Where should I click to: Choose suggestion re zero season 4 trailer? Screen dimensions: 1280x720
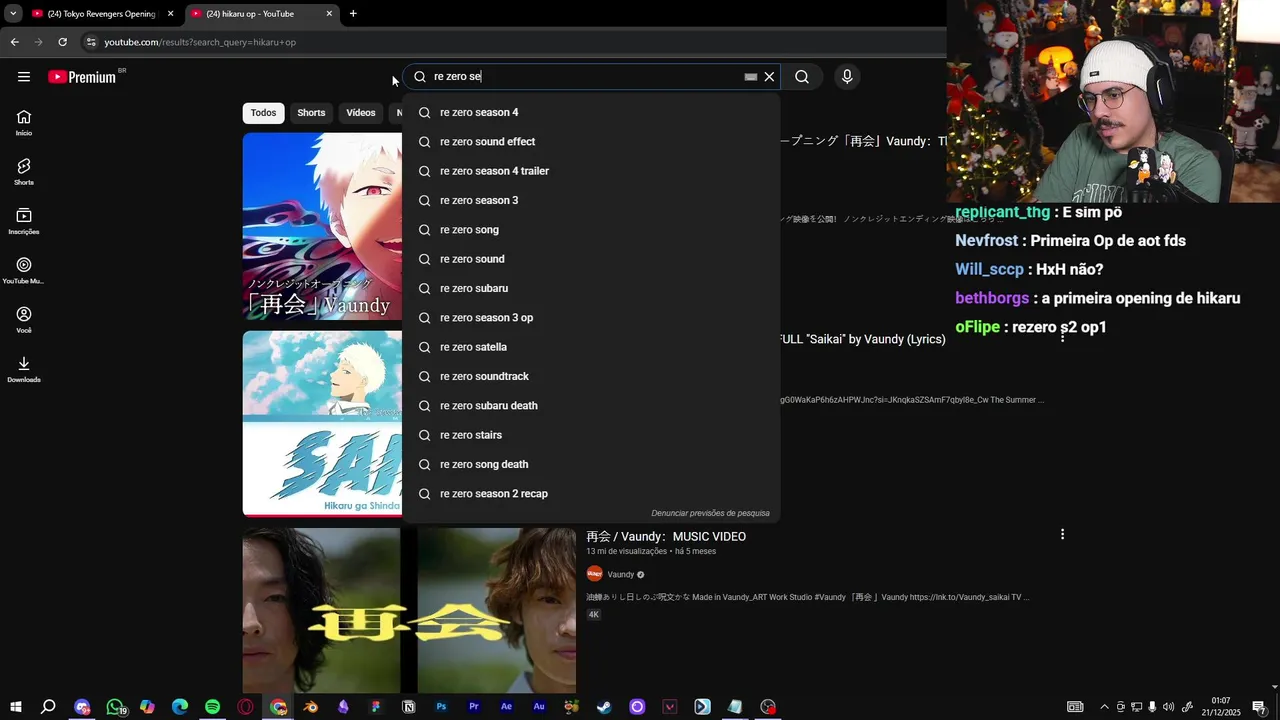point(591,171)
